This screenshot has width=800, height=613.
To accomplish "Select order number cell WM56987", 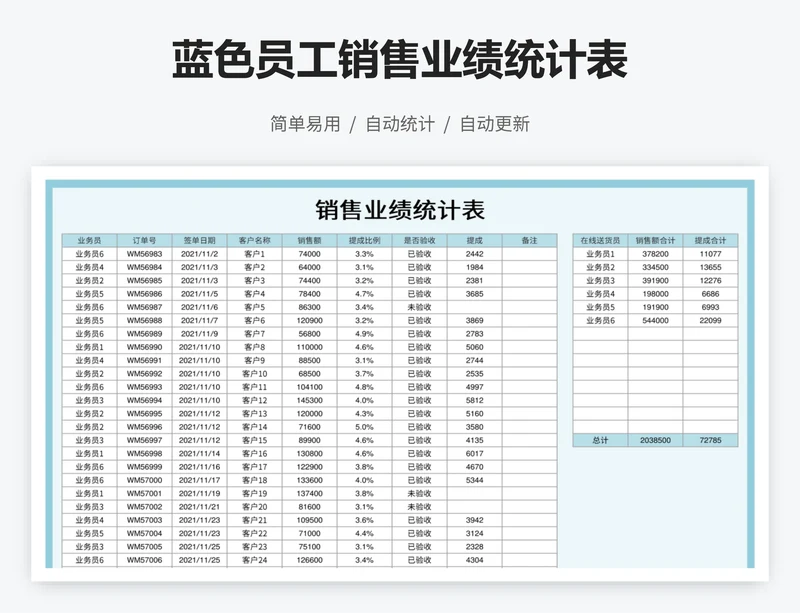I will [x=144, y=307].
